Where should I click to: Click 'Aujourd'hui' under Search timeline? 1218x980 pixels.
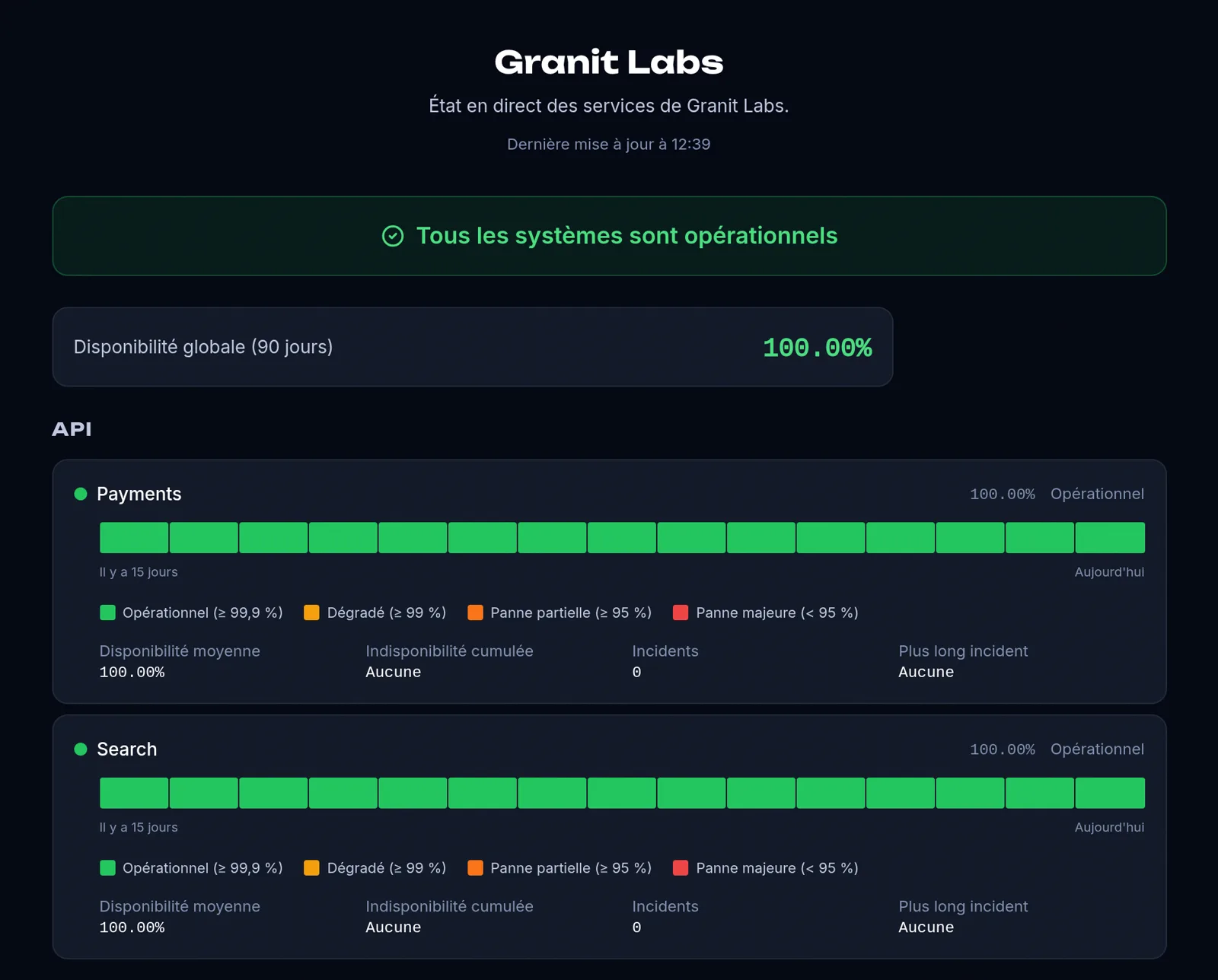1109,828
